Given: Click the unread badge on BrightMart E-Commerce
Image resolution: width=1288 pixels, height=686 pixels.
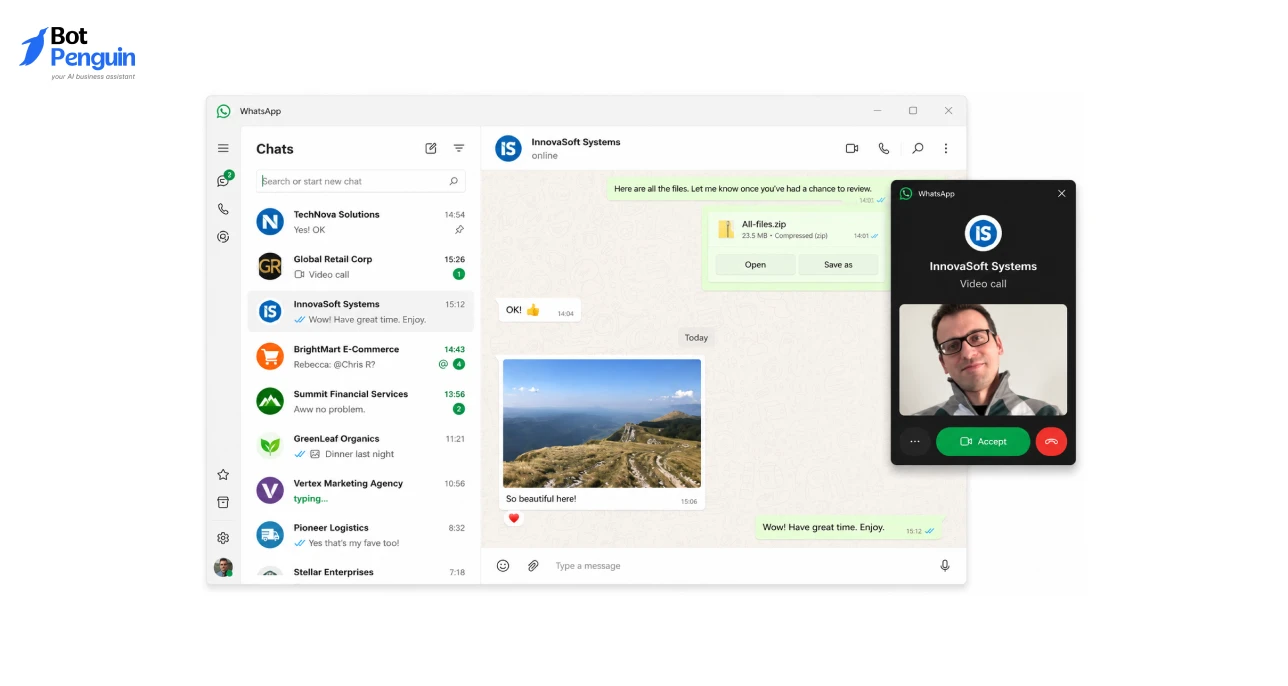Looking at the screenshot, I should (459, 364).
